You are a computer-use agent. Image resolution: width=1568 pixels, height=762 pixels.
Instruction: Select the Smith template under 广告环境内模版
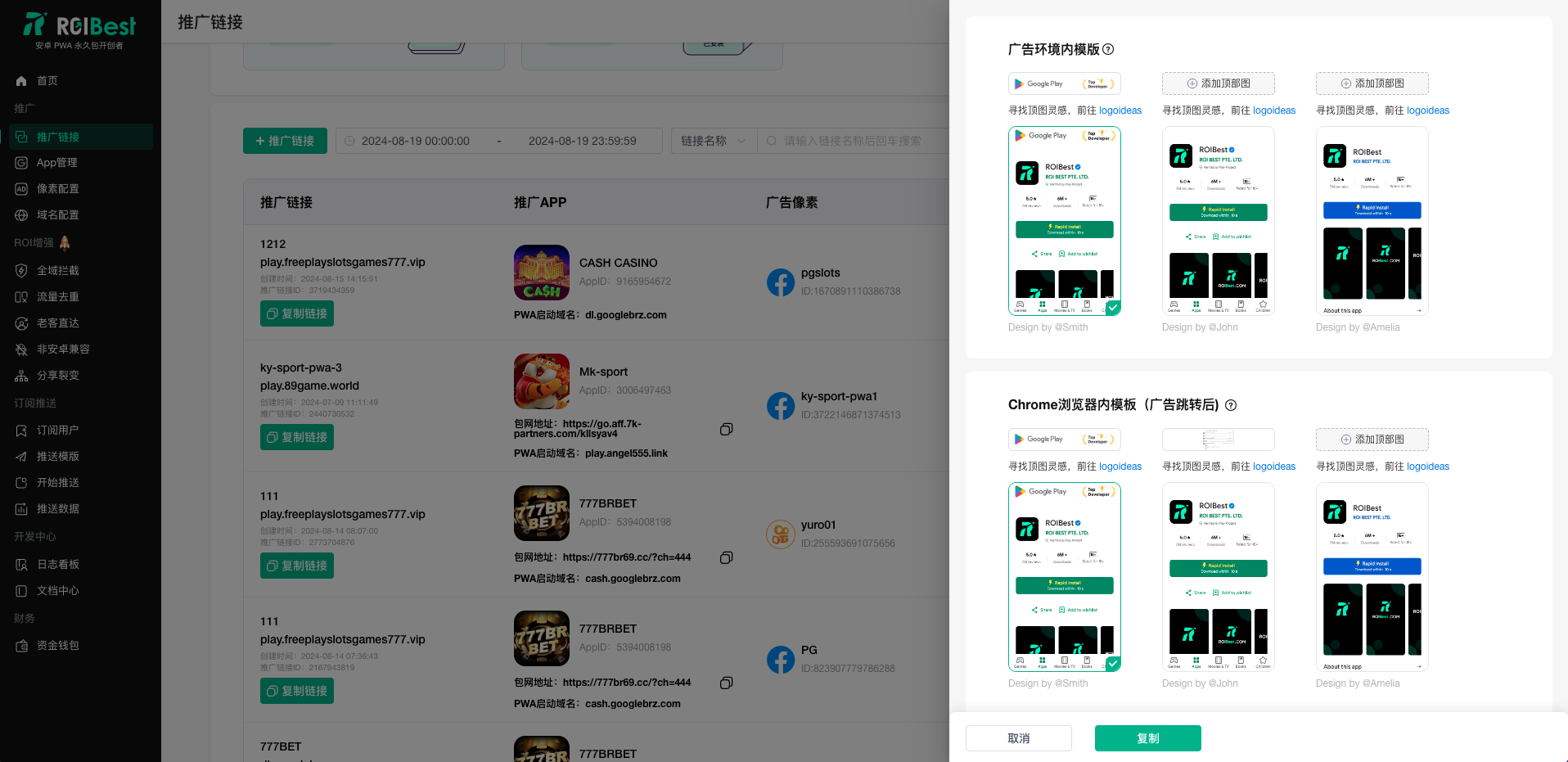coord(1065,221)
